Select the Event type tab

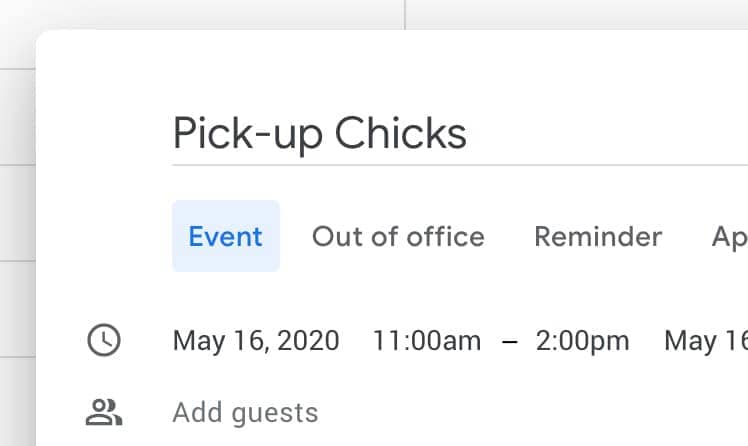click(x=226, y=236)
